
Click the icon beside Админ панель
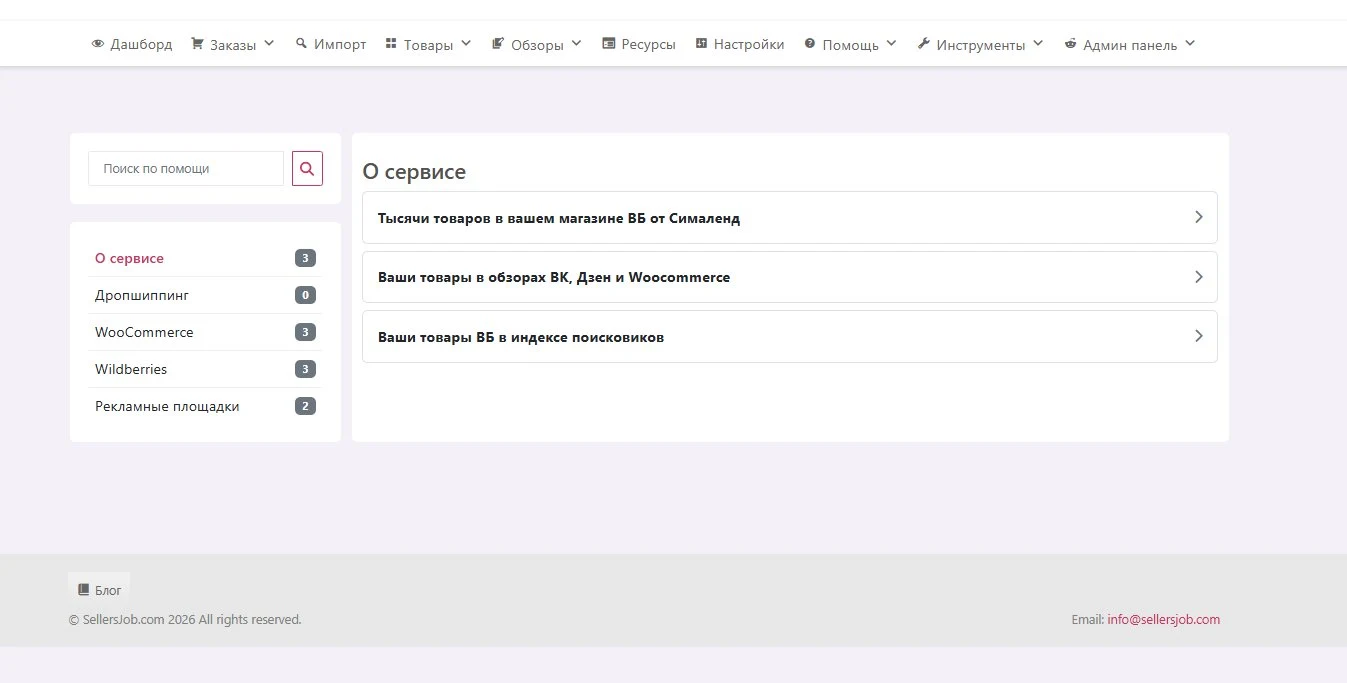pos(1070,44)
